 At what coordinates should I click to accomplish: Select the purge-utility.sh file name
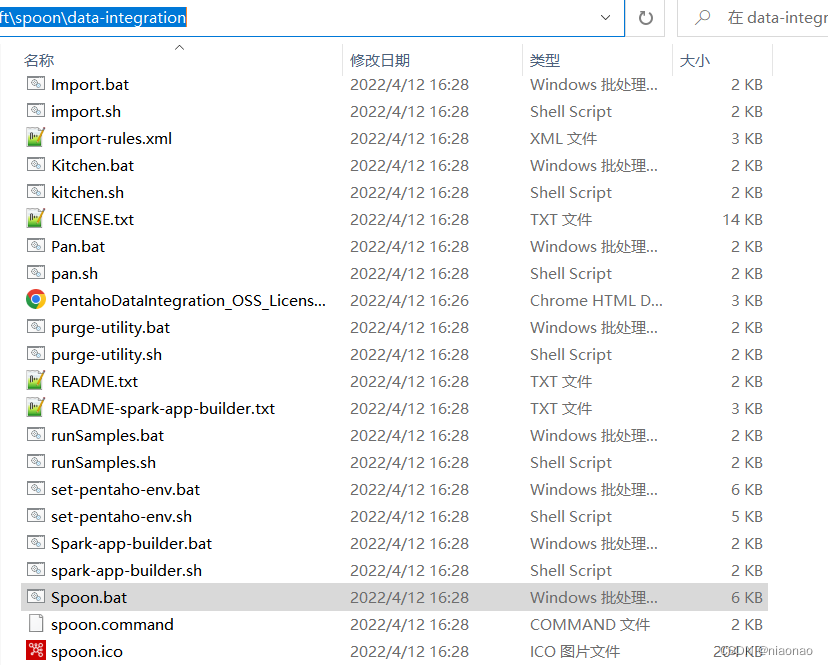pos(106,354)
